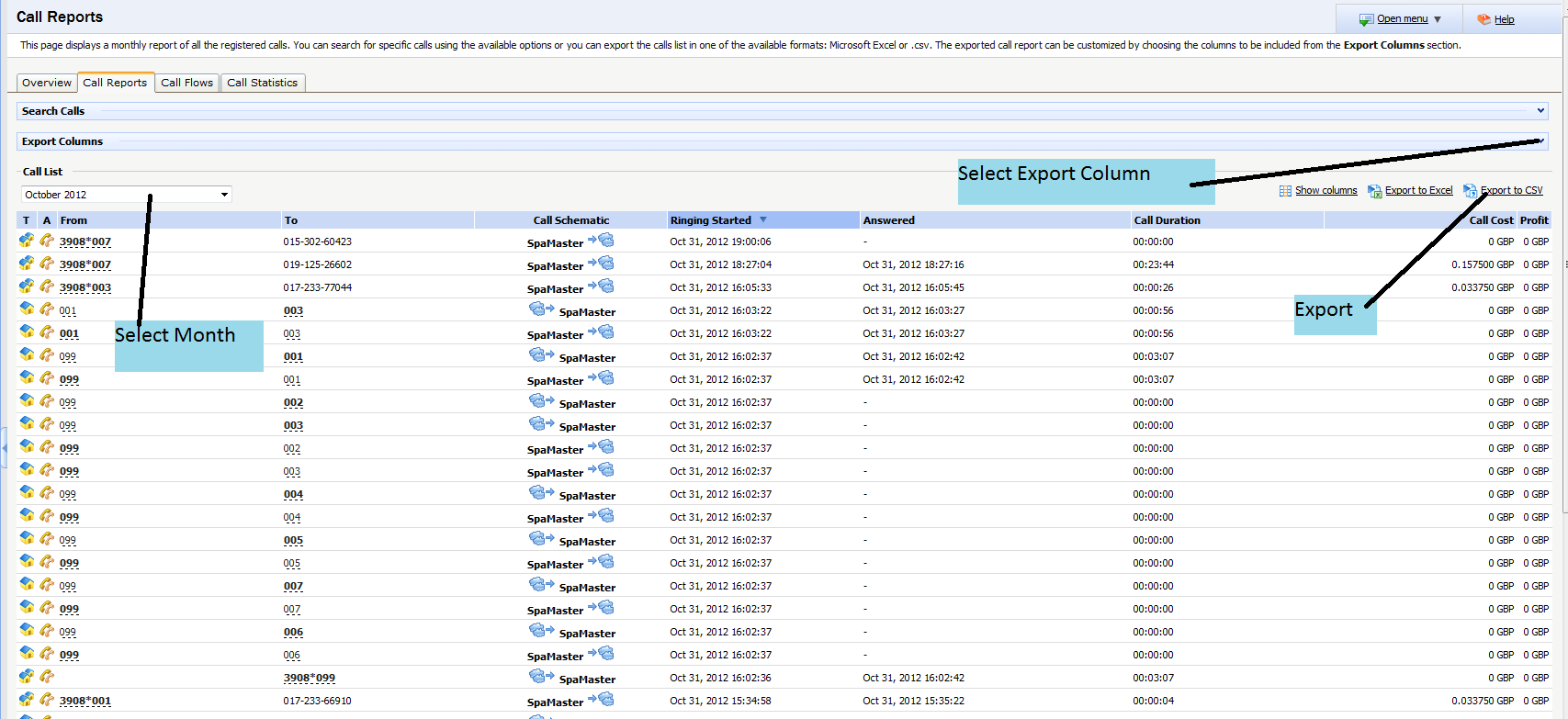This screenshot has height=719, width=1568.
Task: Select destination number 015-302-60423
Action: [318, 242]
